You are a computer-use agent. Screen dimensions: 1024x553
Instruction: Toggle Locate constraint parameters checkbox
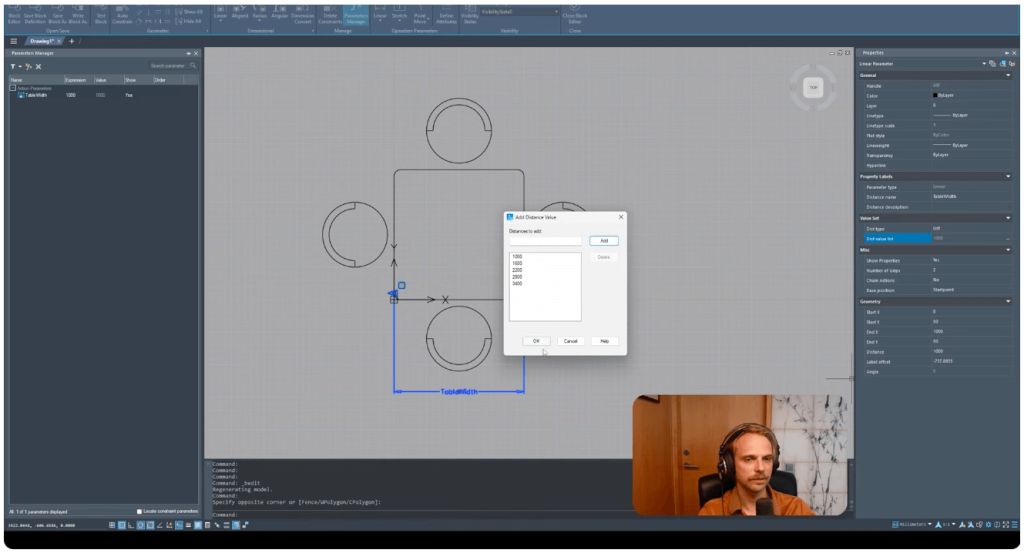pyautogui.click(x=139, y=511)
